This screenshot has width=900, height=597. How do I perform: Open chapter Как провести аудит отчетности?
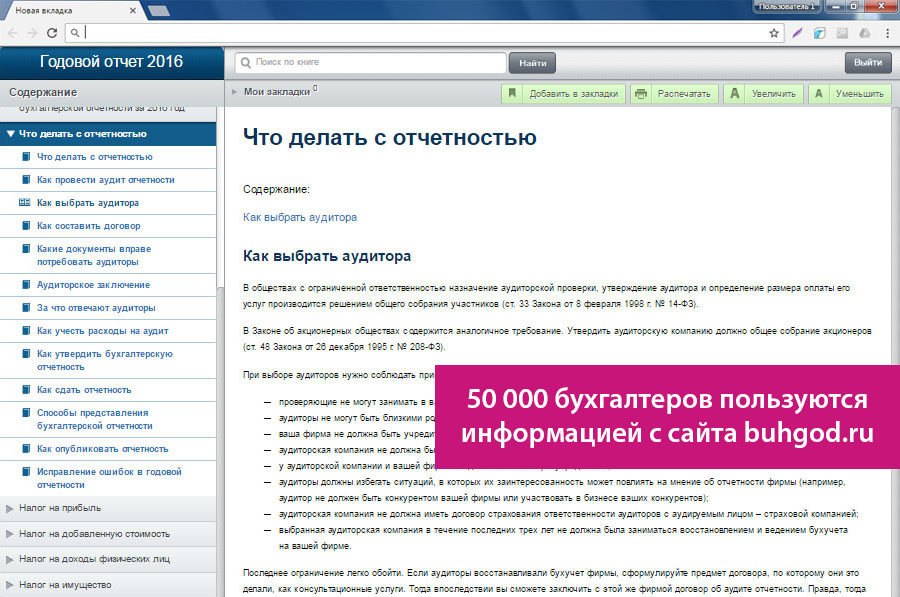click(106, 180)
